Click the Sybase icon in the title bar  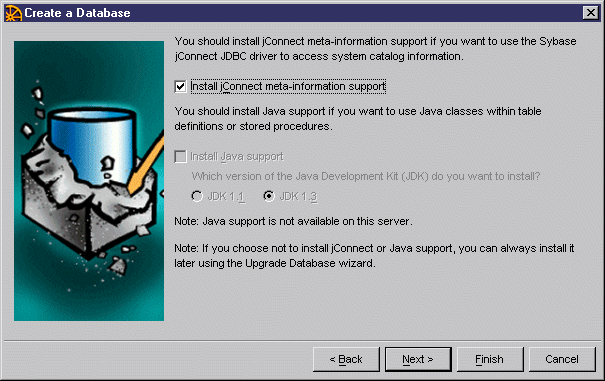click(13, 13)
